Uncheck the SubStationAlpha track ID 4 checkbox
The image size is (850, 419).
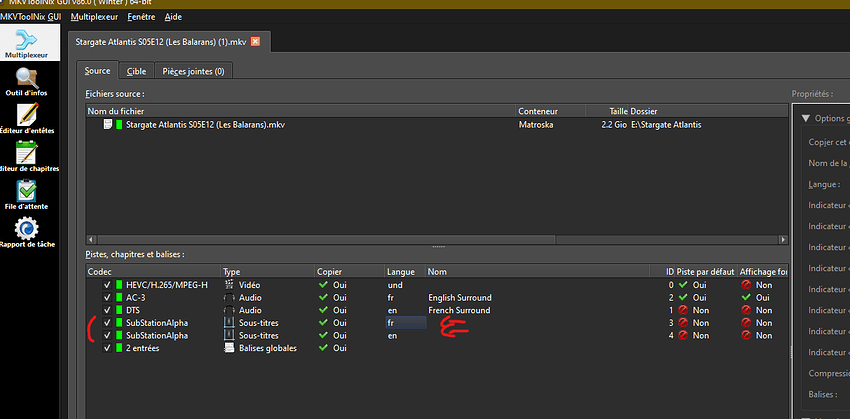click(107, 336)
